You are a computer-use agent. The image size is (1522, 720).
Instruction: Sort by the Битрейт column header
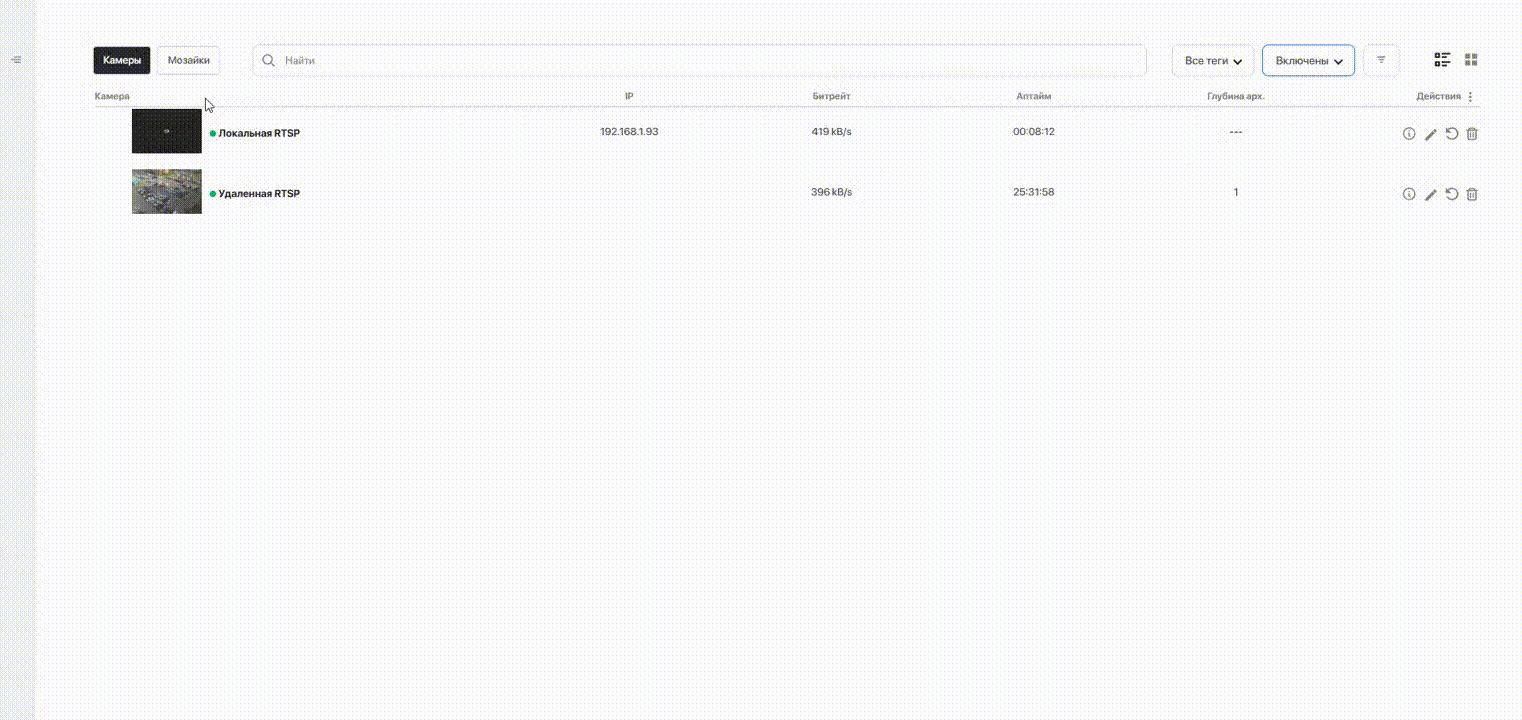(831, 96)
